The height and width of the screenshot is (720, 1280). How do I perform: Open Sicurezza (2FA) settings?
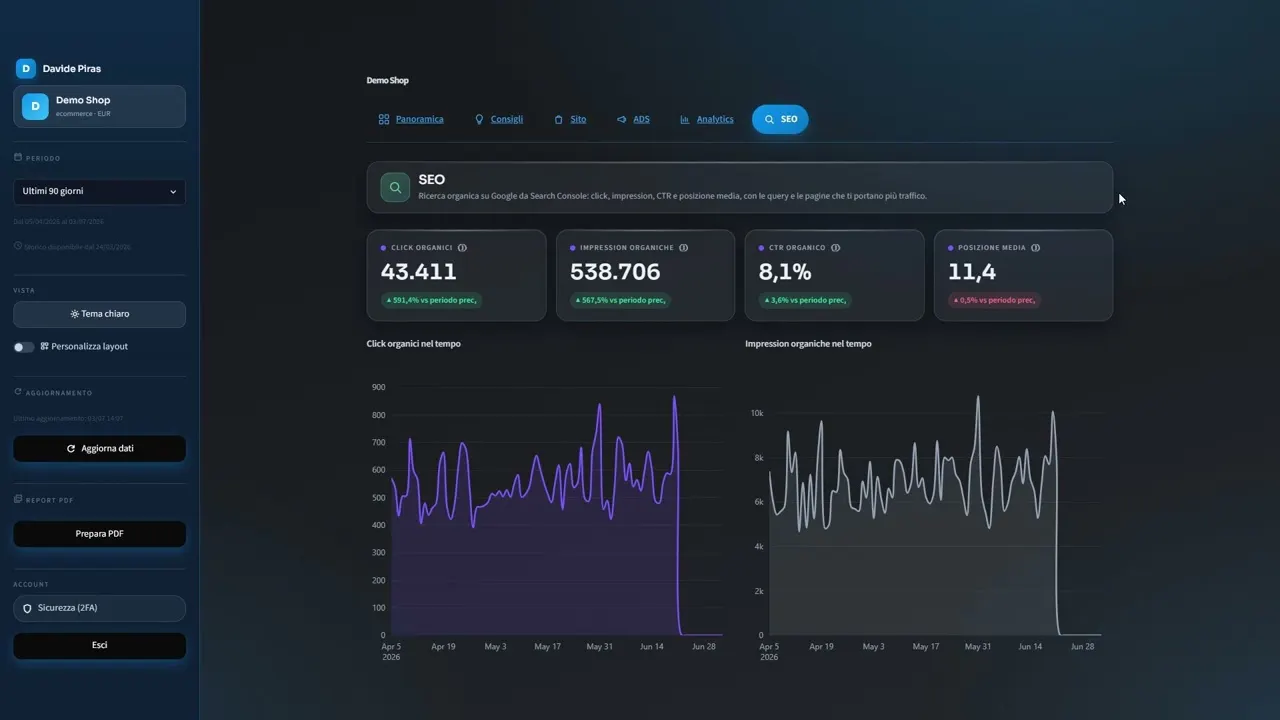point(99,608)
